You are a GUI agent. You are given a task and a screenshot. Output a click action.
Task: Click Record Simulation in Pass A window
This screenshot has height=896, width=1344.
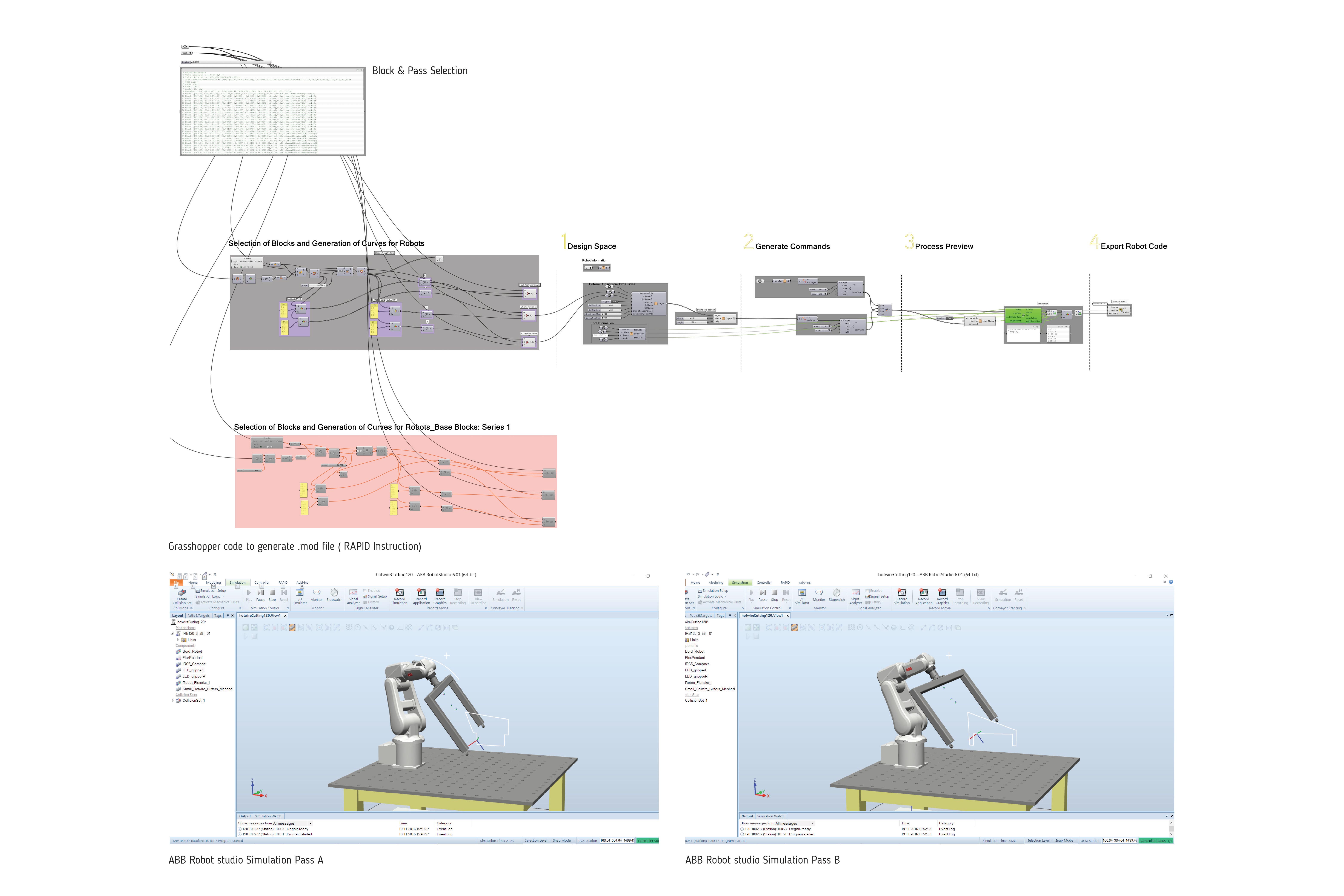399,596
